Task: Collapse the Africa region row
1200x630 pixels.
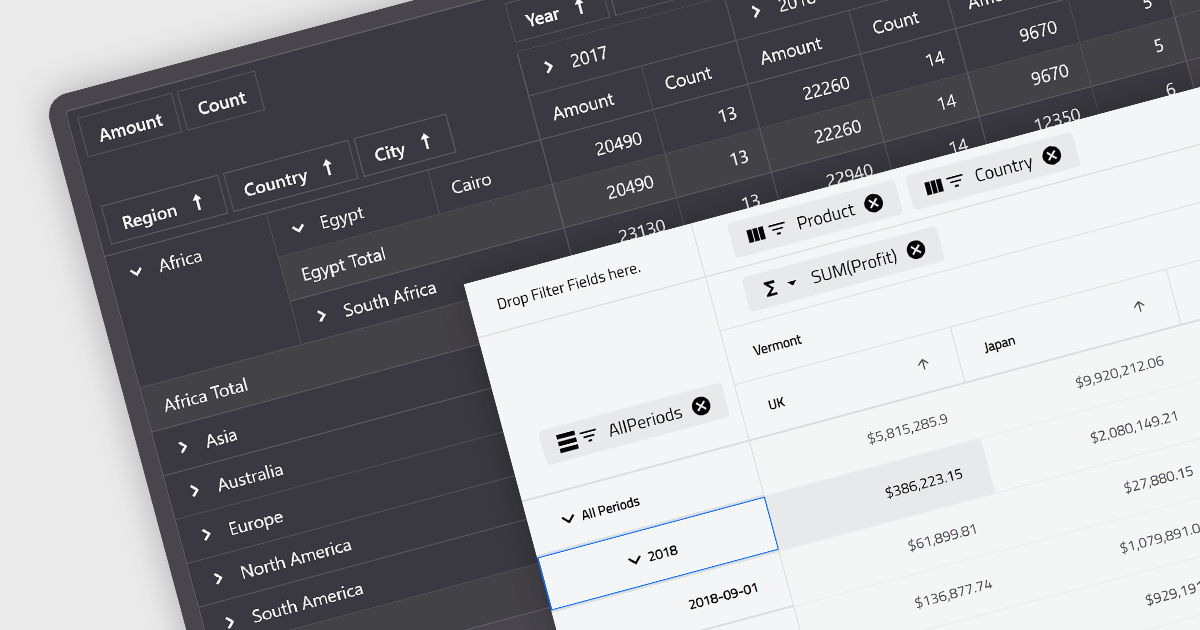Action: click(136, 270)
